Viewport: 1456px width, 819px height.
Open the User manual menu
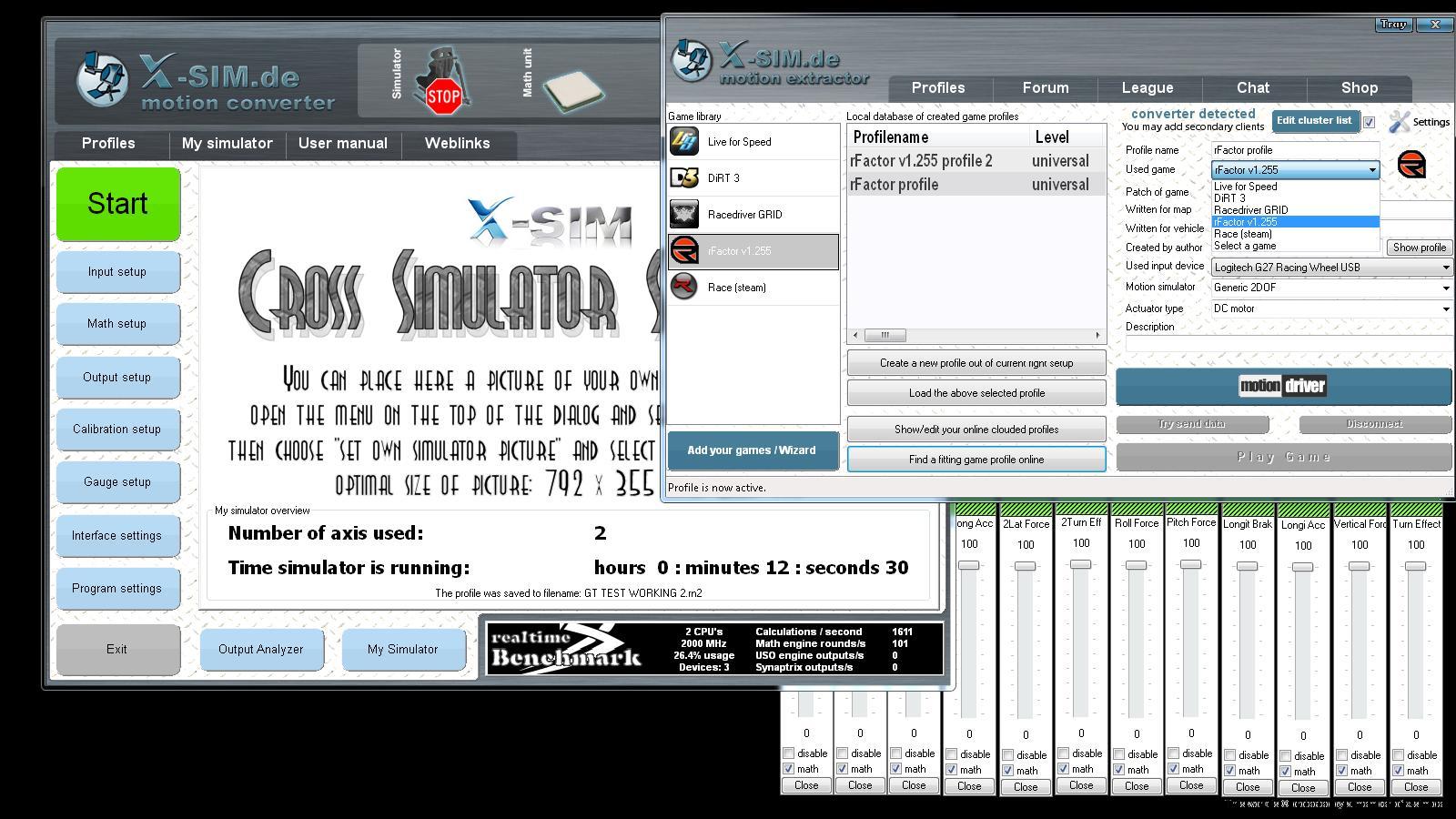(342, 144)
